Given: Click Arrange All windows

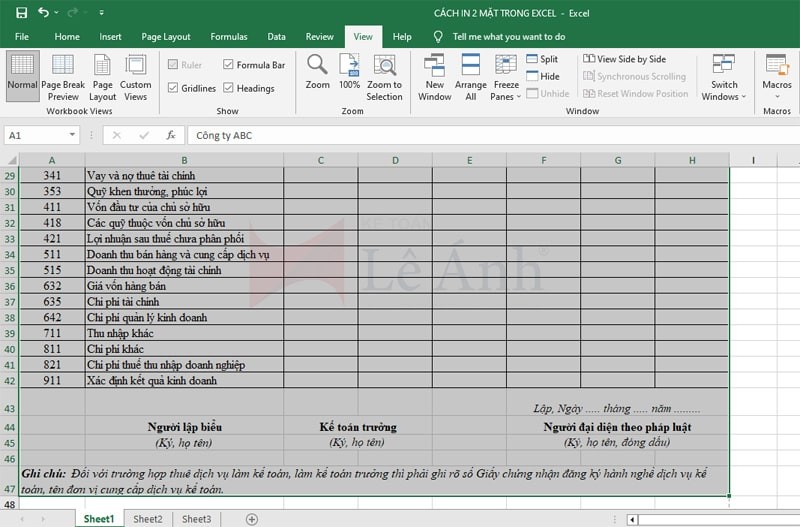Looking at the screenshot, I should [x=470, y=78].
